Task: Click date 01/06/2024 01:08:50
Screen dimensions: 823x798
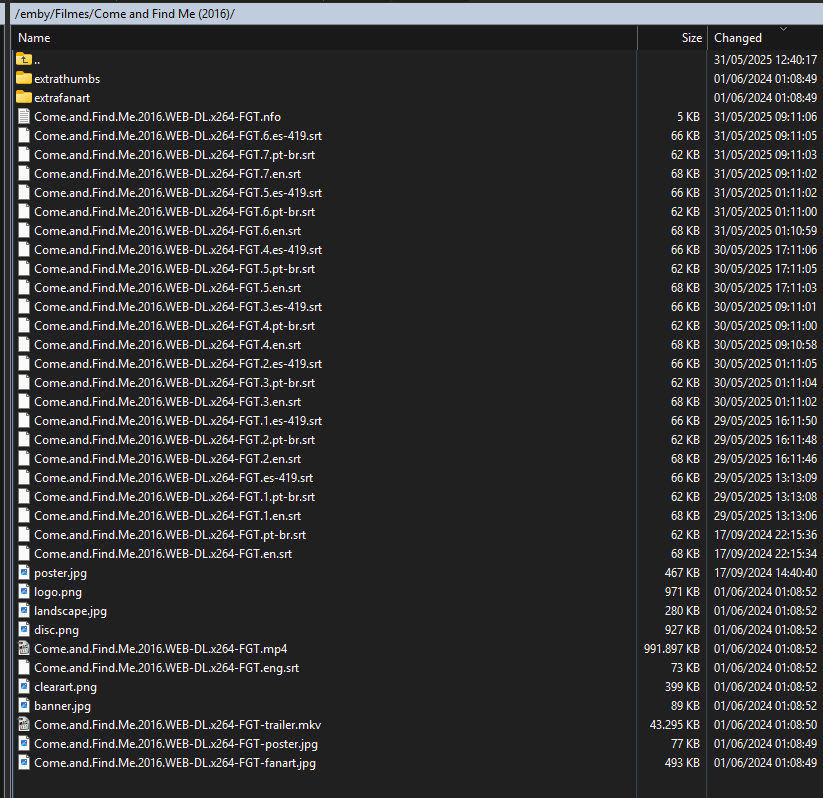Action: click(765, 724)
